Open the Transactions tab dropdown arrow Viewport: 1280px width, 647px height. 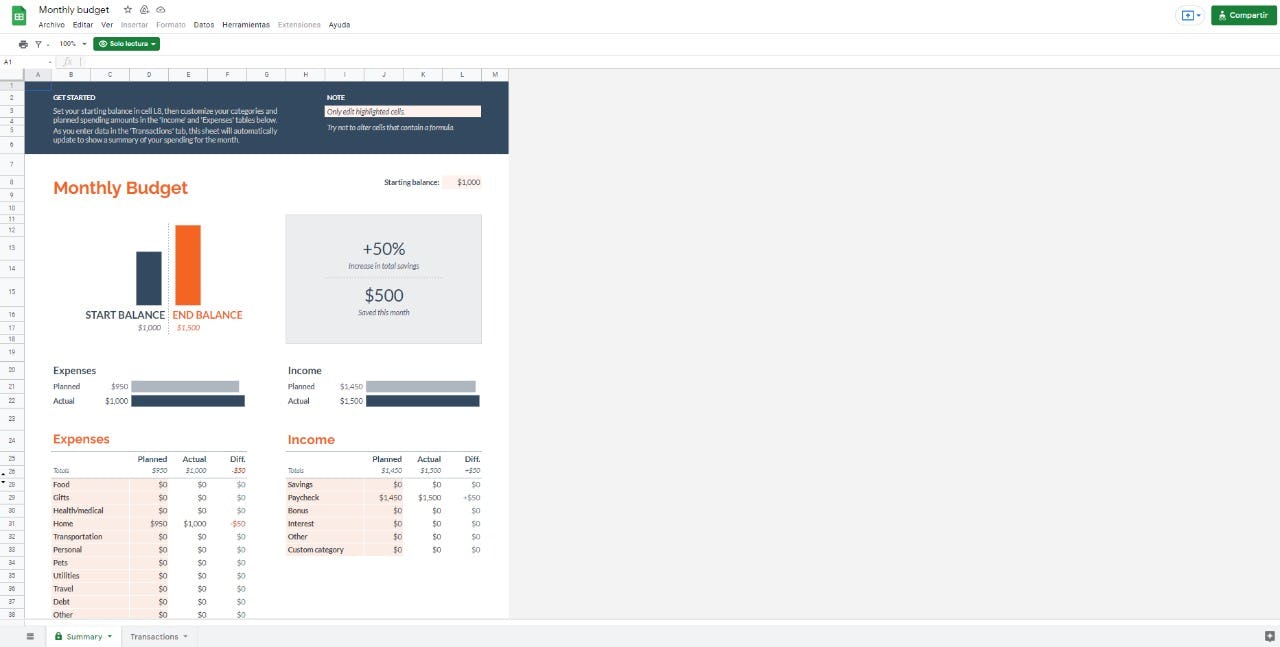pos(185,637)
